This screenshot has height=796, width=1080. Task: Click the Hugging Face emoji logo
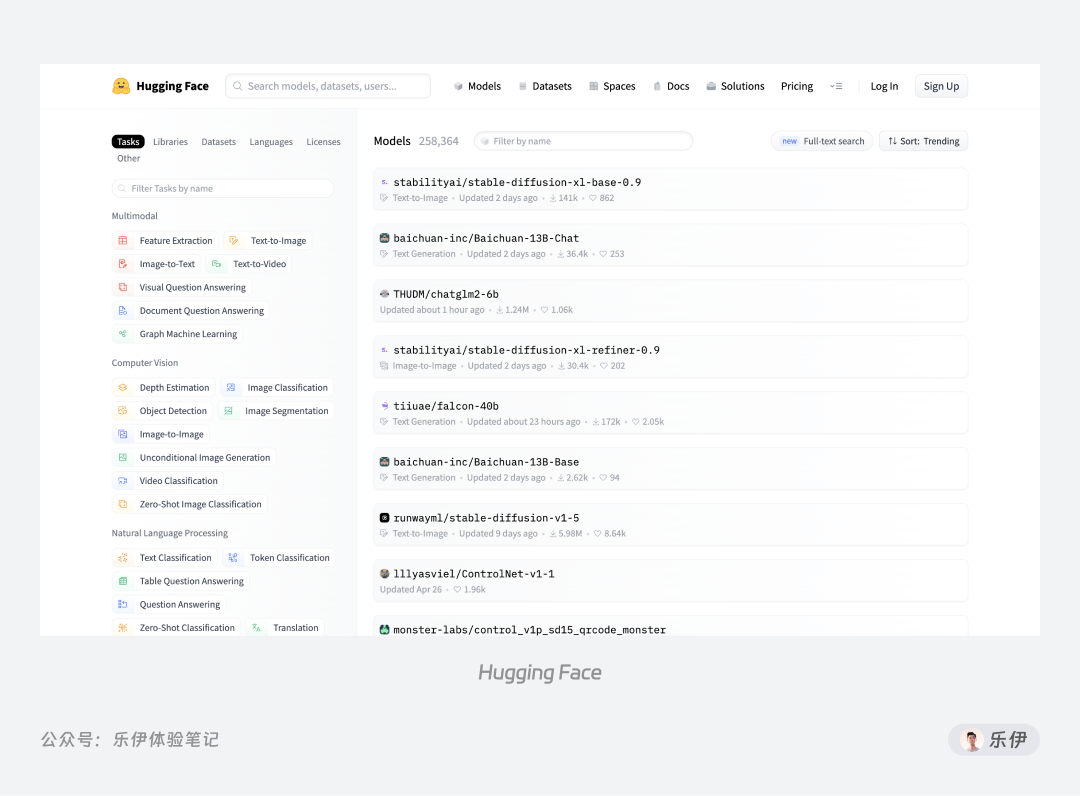pos(121,86)
